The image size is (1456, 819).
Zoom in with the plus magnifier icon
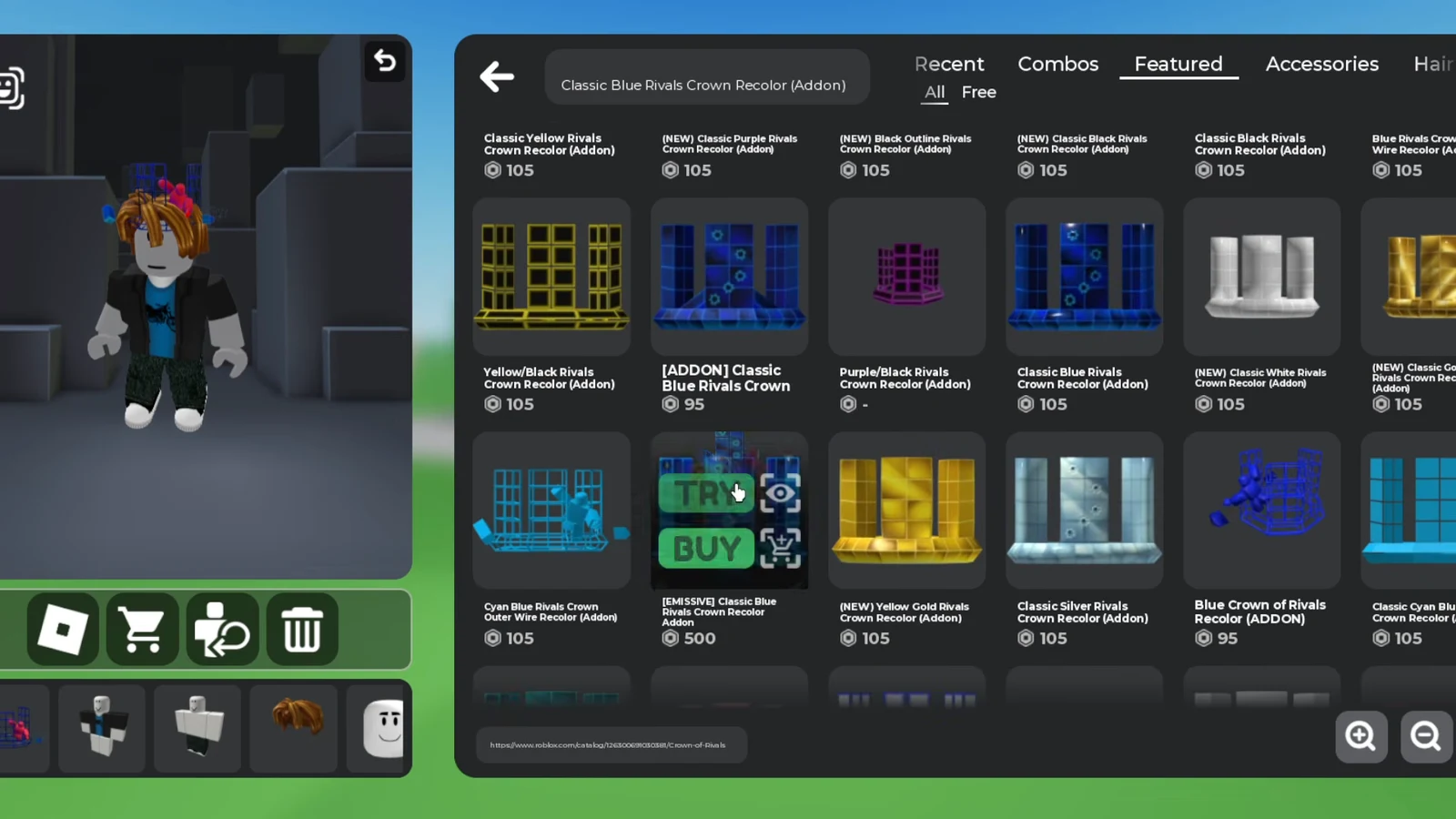1361,735
